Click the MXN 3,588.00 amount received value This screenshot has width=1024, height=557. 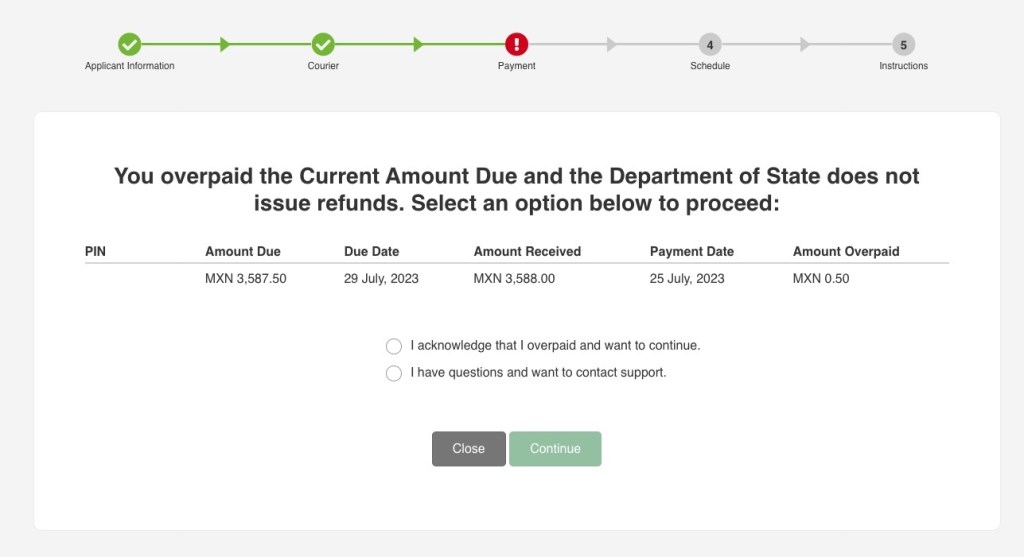513,279
